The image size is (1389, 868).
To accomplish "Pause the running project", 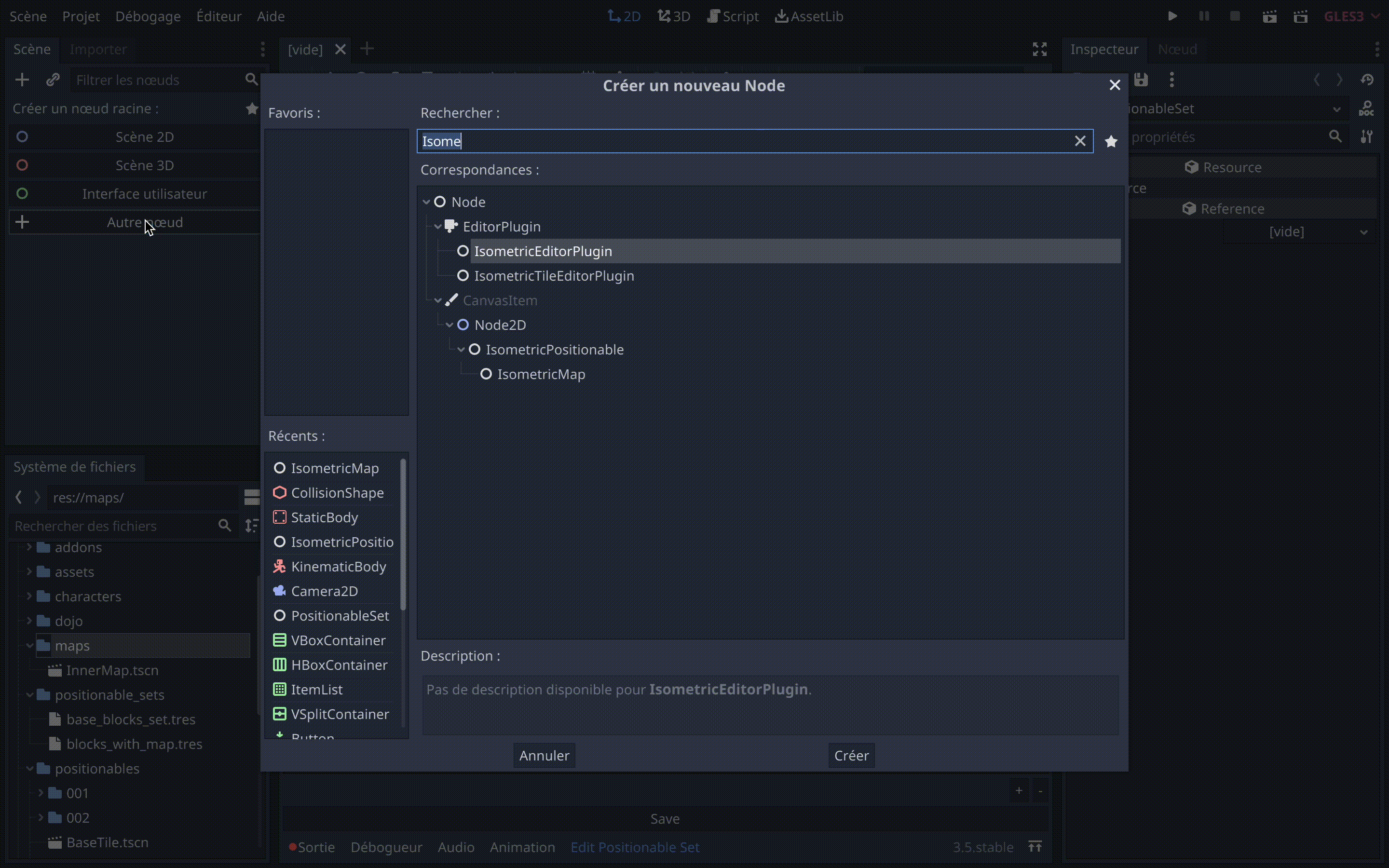I will [x=1204, y=16].
